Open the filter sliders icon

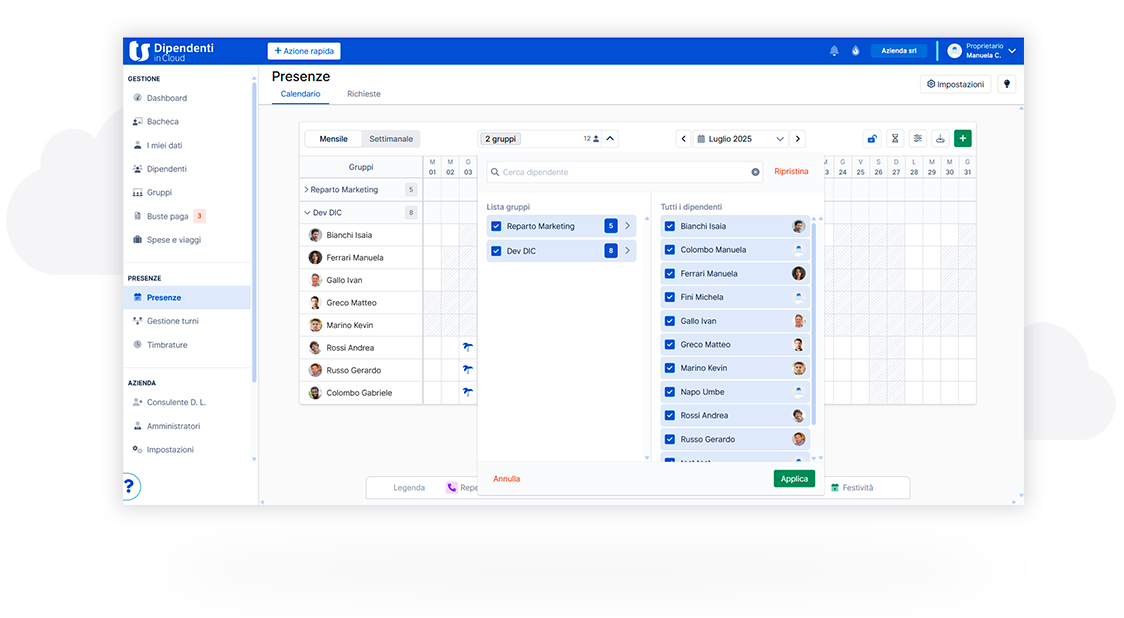tap(918, 138)
